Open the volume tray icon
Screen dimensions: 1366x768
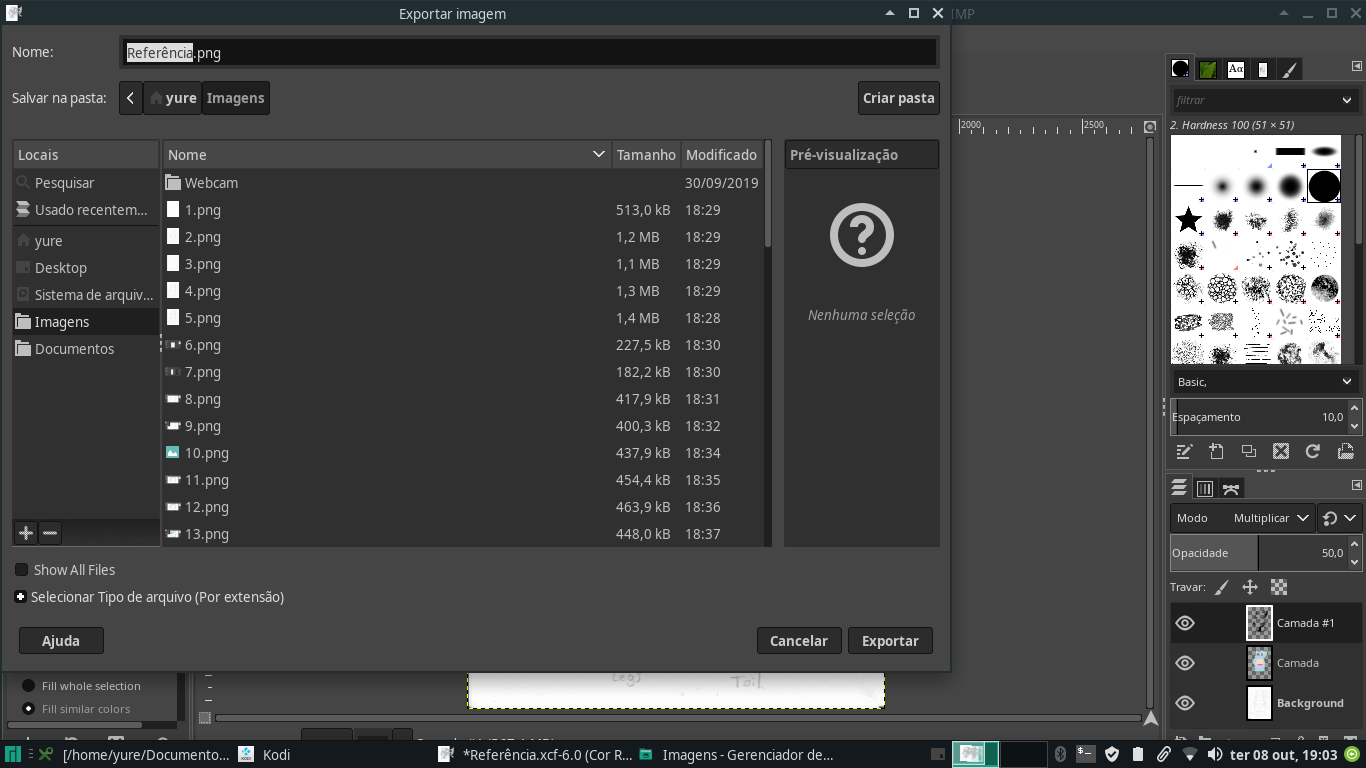(x=1215, y=754)
